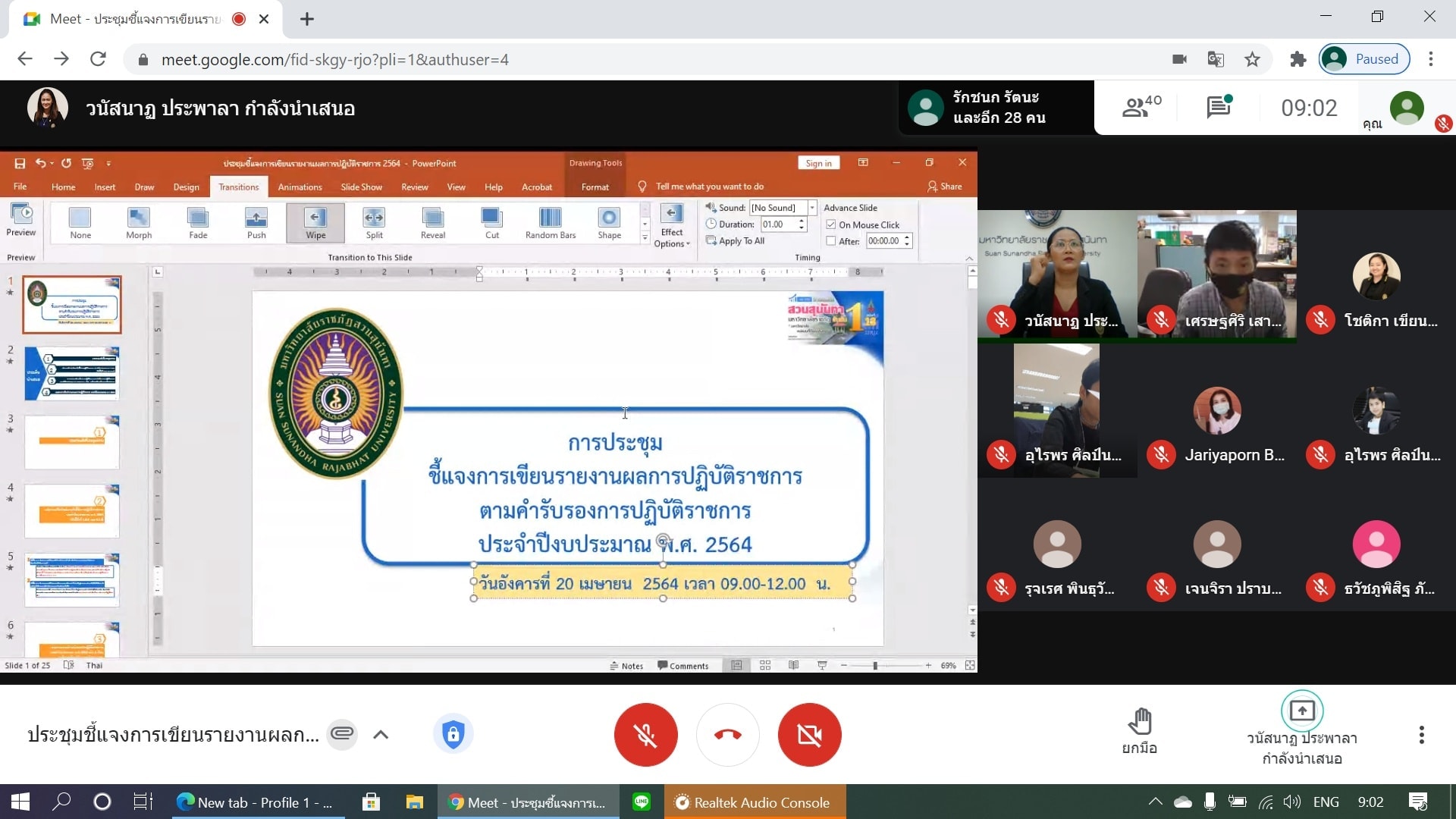Expand meeting details with the up chevron
The height and width of the screenshot is (819, 1456).
tap(381, 734)
